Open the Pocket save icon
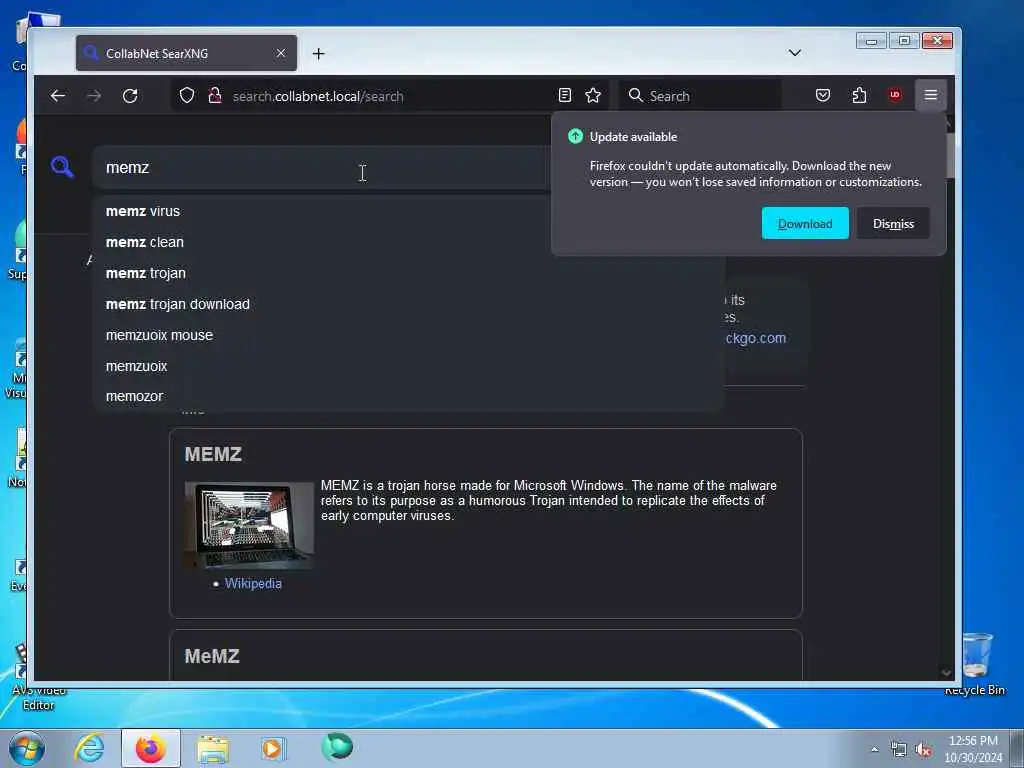This screenshot has height=768, width=1024. [823, 95]
